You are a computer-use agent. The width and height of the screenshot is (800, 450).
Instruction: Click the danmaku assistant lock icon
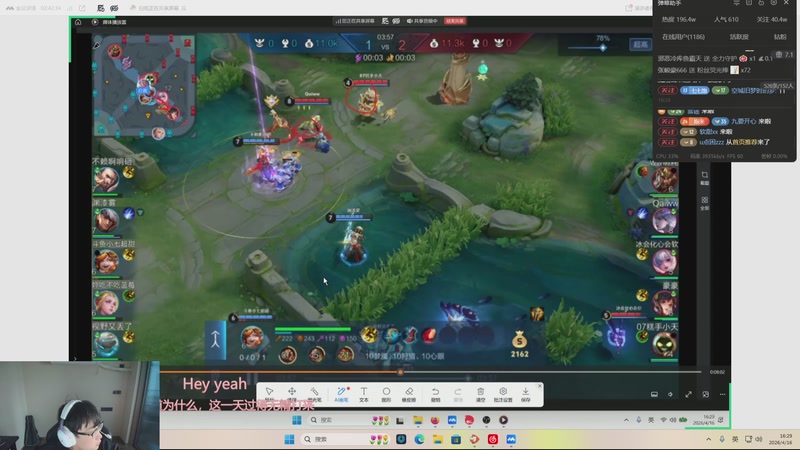(761, 3)
